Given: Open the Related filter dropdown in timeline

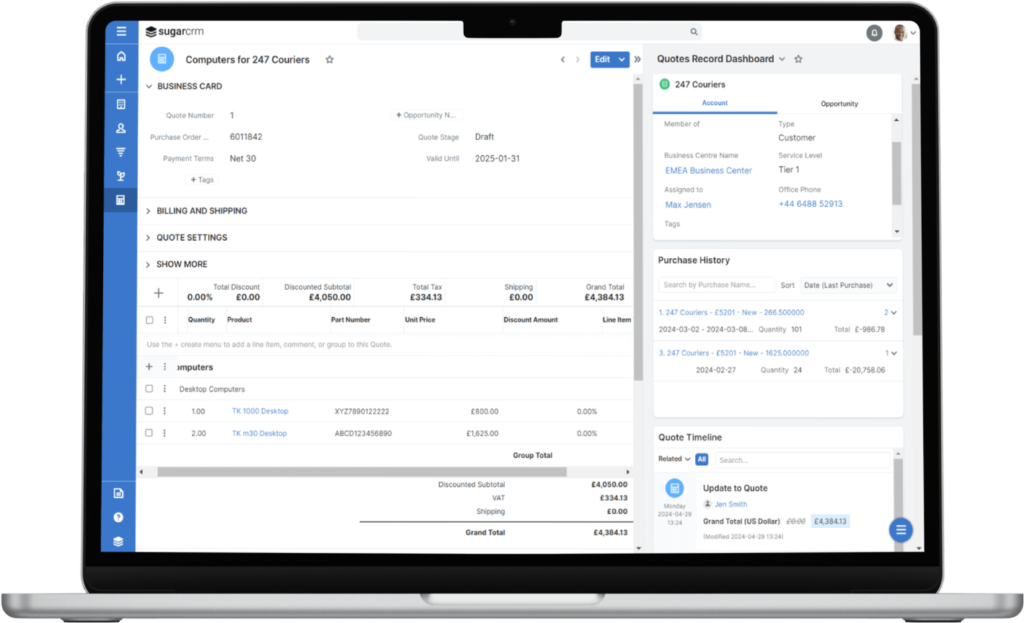Looking at the screenshot, I should (674, 459).
